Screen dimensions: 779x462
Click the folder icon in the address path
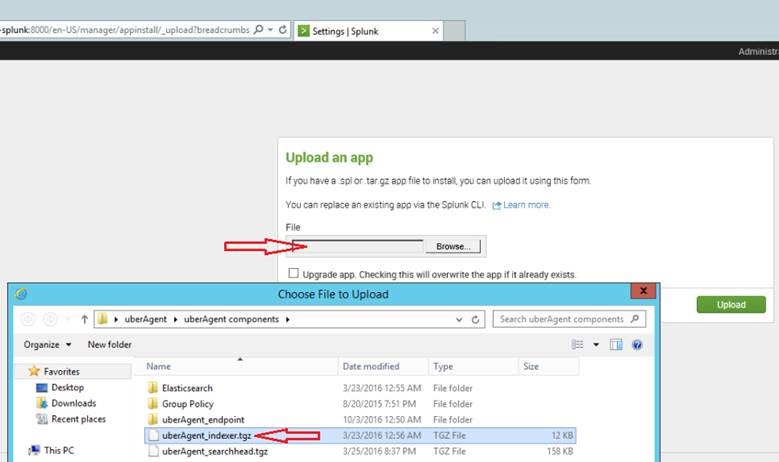(x=102, y=319)
